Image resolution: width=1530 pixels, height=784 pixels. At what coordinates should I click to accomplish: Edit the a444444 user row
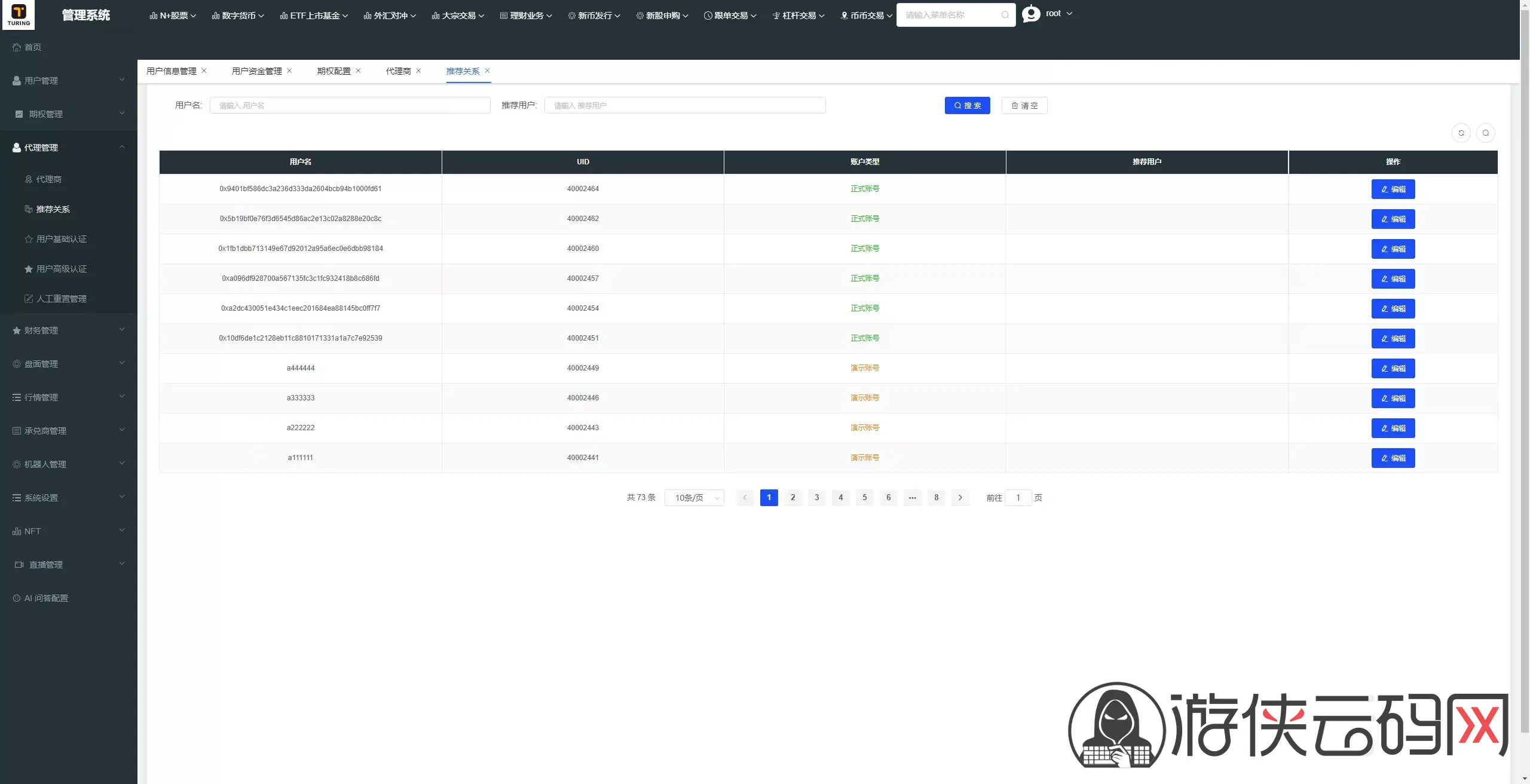pos(1393,368)
